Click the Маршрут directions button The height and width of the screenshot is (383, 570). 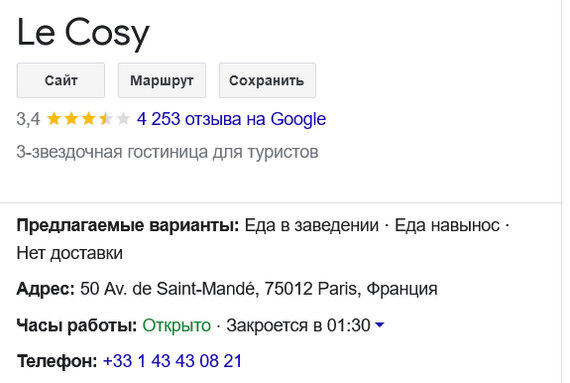[162, 80]
